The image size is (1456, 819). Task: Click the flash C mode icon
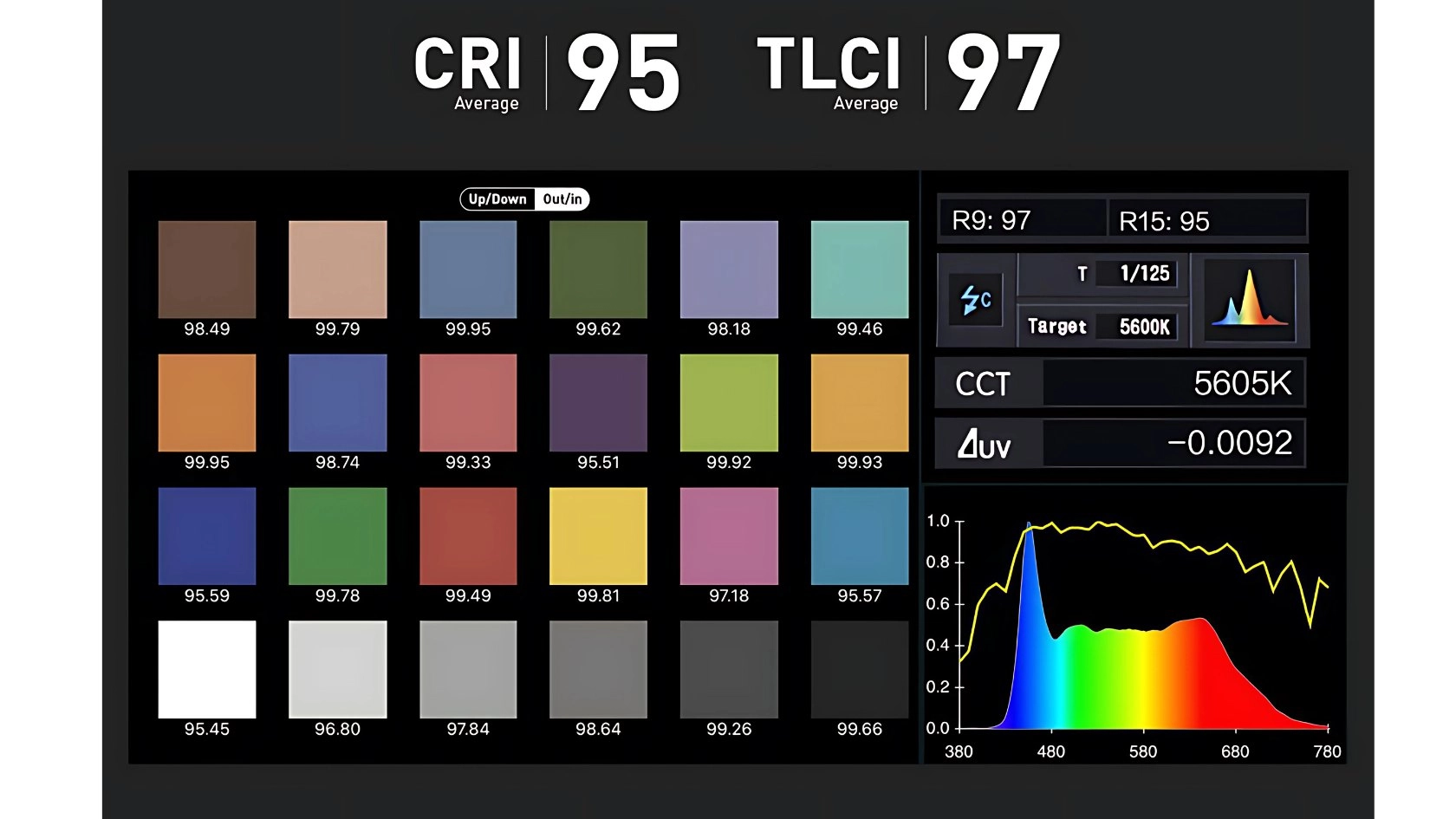tap(976, 300)
